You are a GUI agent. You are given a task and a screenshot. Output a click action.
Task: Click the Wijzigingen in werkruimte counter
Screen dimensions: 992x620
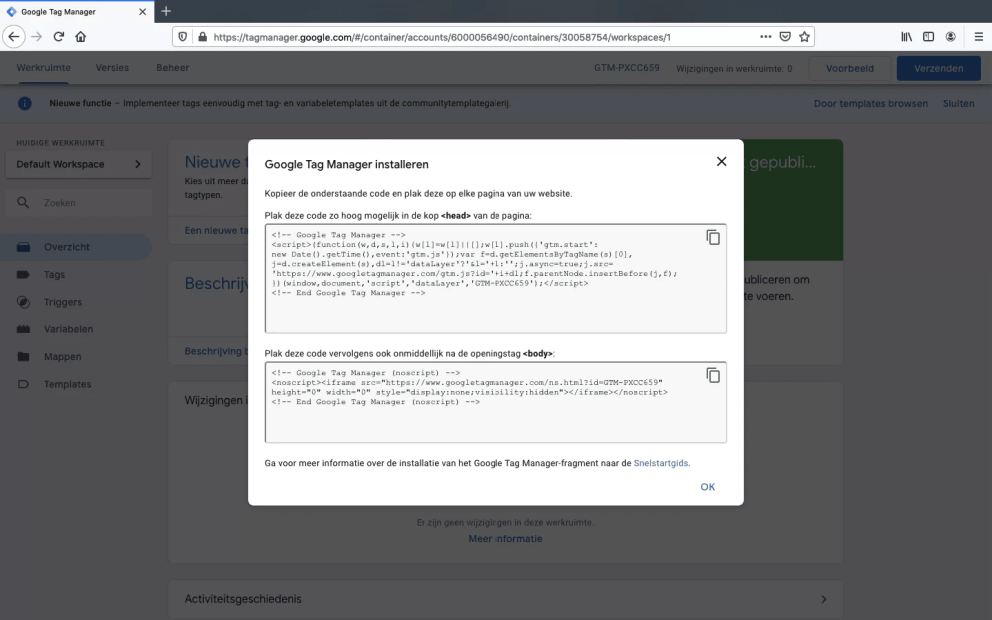coord(734,68)
